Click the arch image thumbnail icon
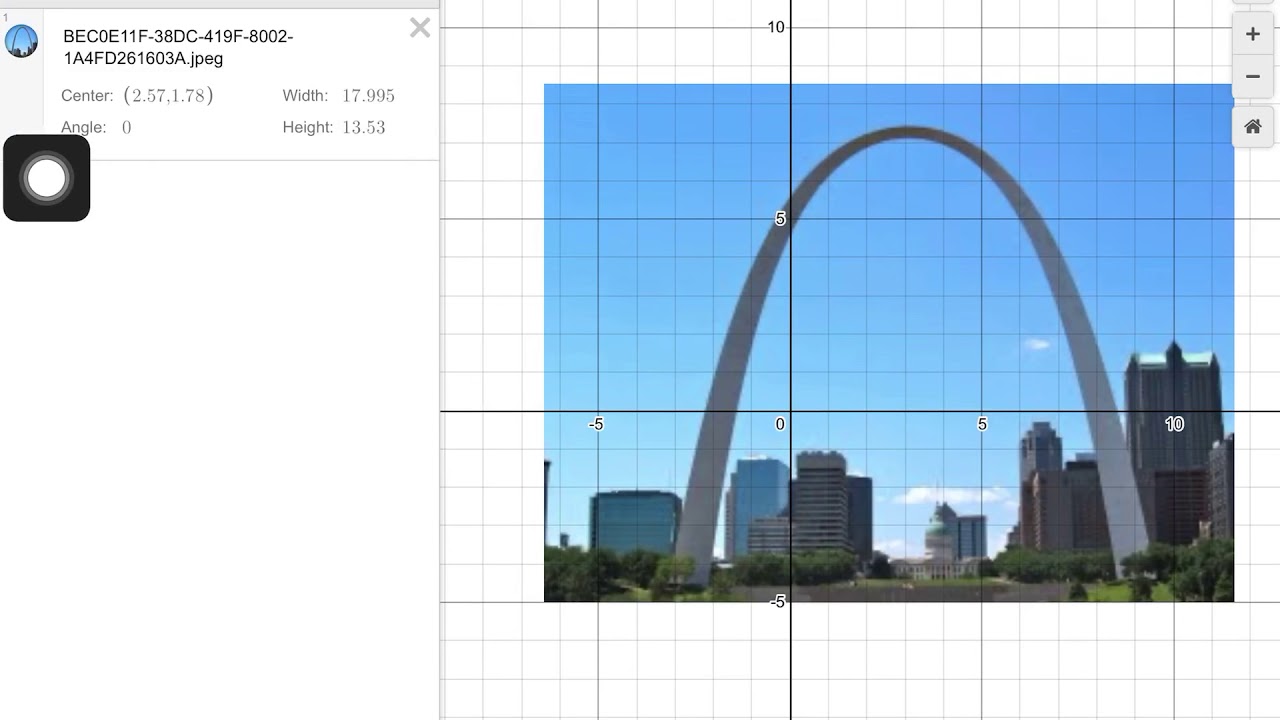 click(x=21, y=41)
